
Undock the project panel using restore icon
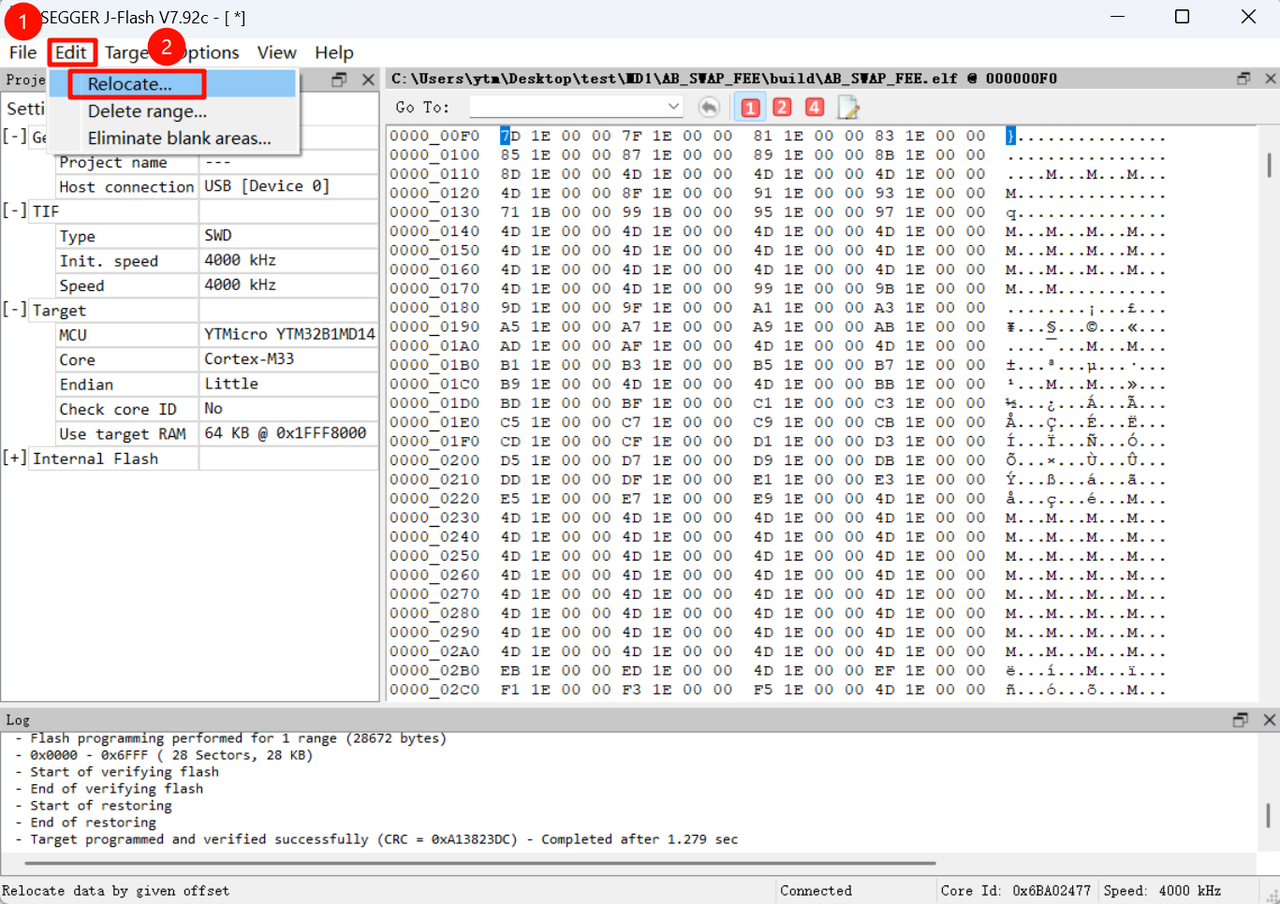pos(339,79)
